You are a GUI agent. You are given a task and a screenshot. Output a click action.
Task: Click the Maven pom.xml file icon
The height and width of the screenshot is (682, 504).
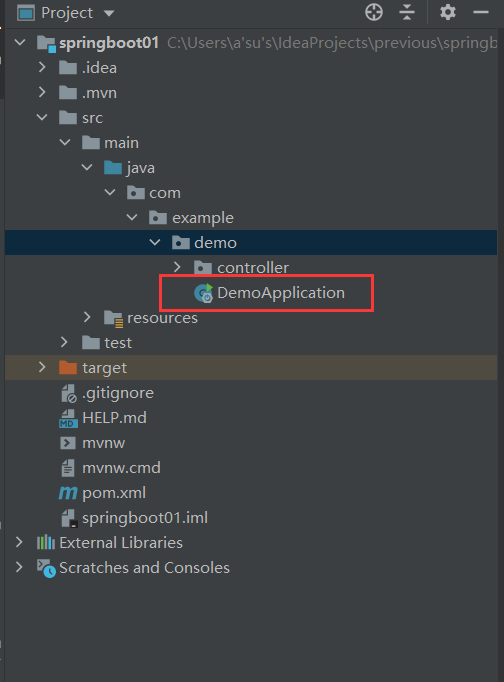click(68, 493)
